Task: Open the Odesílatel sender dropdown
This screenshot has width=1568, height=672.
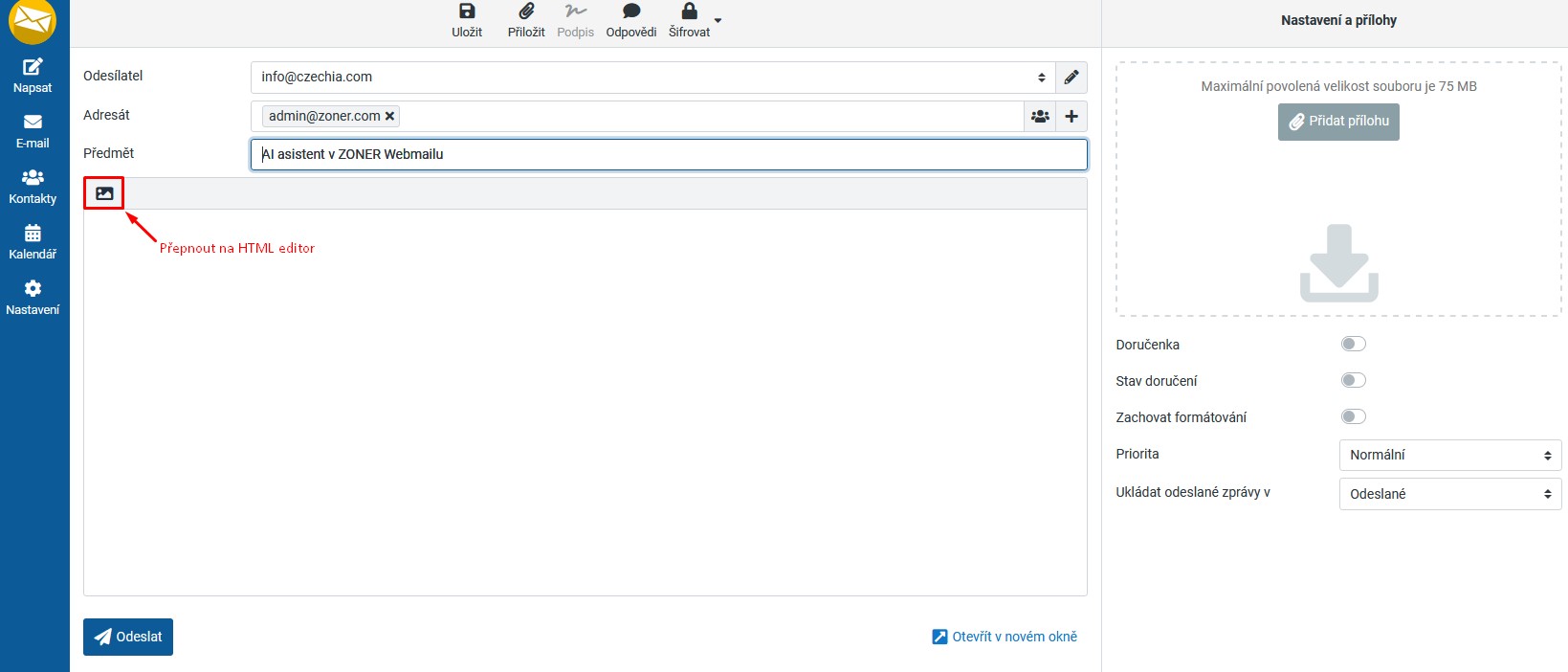Action: 652,78
